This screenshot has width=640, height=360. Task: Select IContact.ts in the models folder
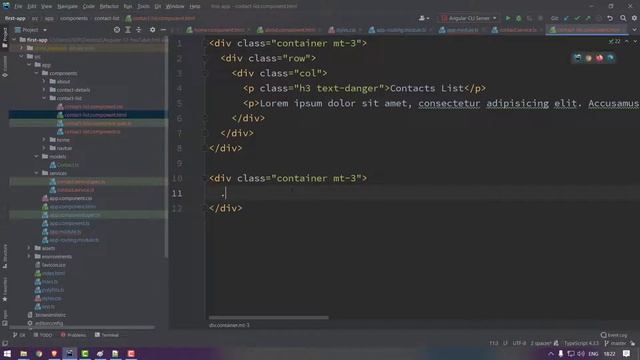point(64,165)
